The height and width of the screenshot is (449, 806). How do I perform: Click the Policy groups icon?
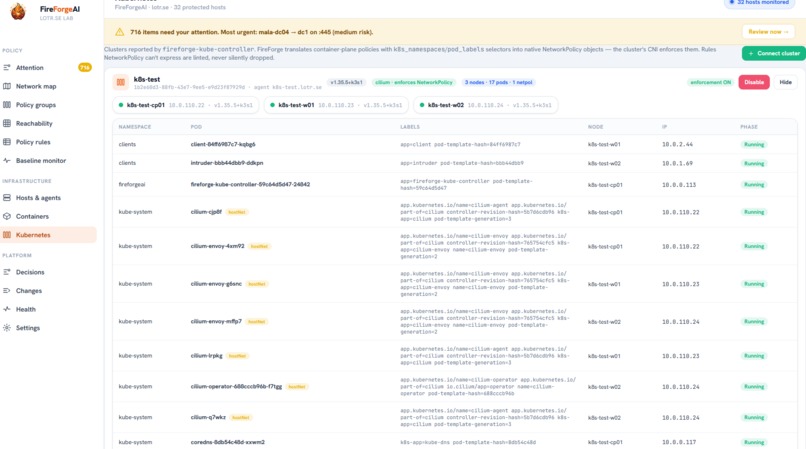(7, 105)
